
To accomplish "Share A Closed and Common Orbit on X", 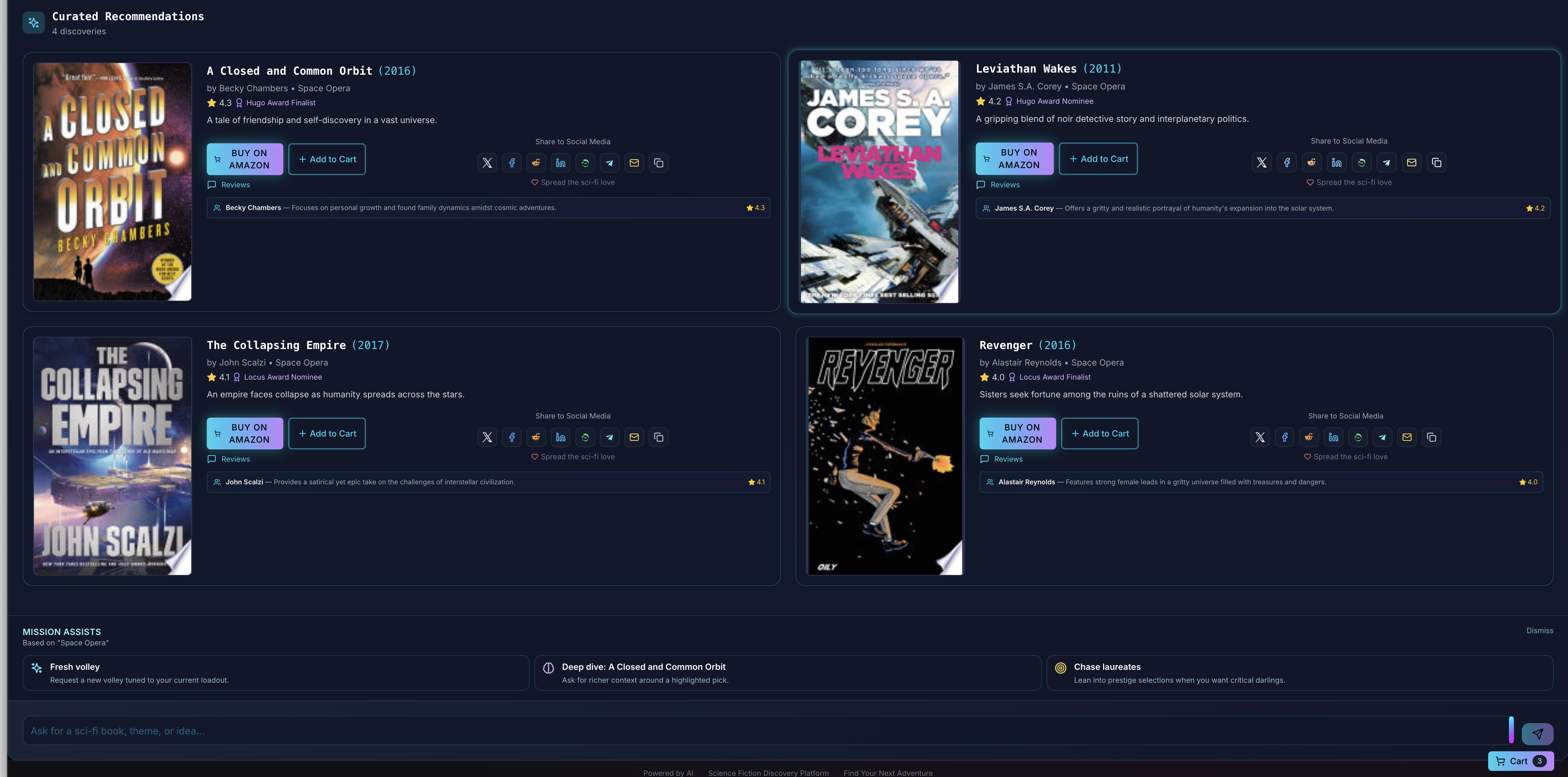I will click(x=487, y=163).
